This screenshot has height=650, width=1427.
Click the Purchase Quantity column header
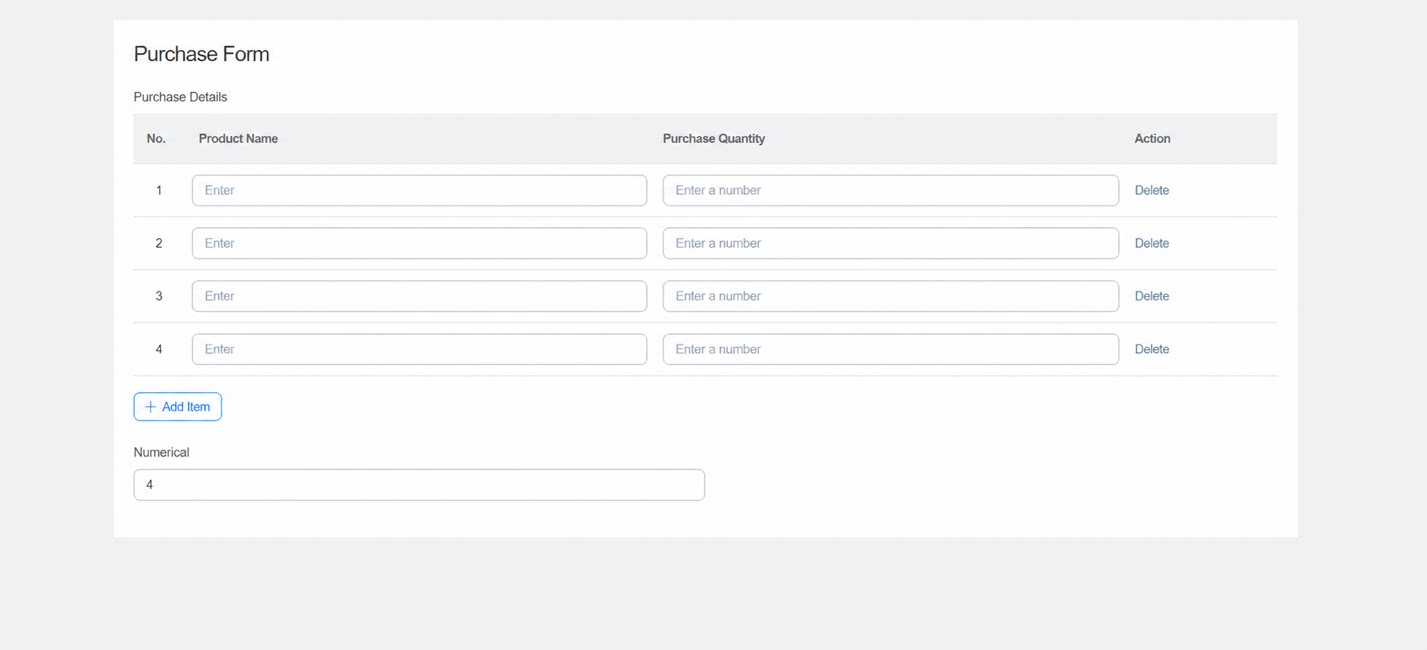[x=714, y=139]
